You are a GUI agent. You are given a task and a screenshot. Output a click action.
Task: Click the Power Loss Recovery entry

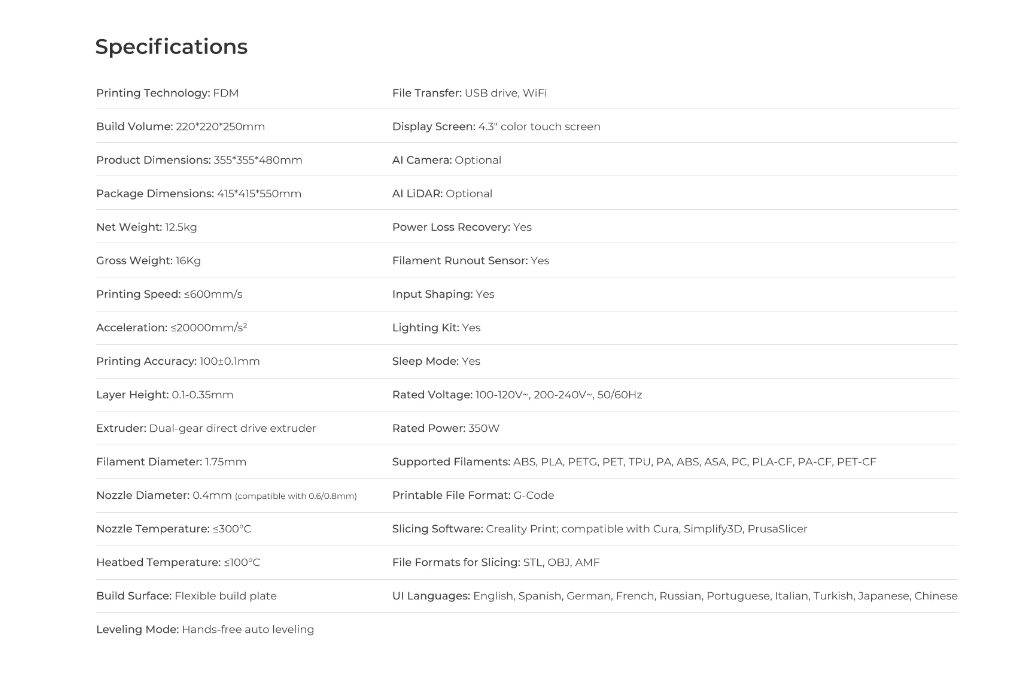[x=462, y=227]
